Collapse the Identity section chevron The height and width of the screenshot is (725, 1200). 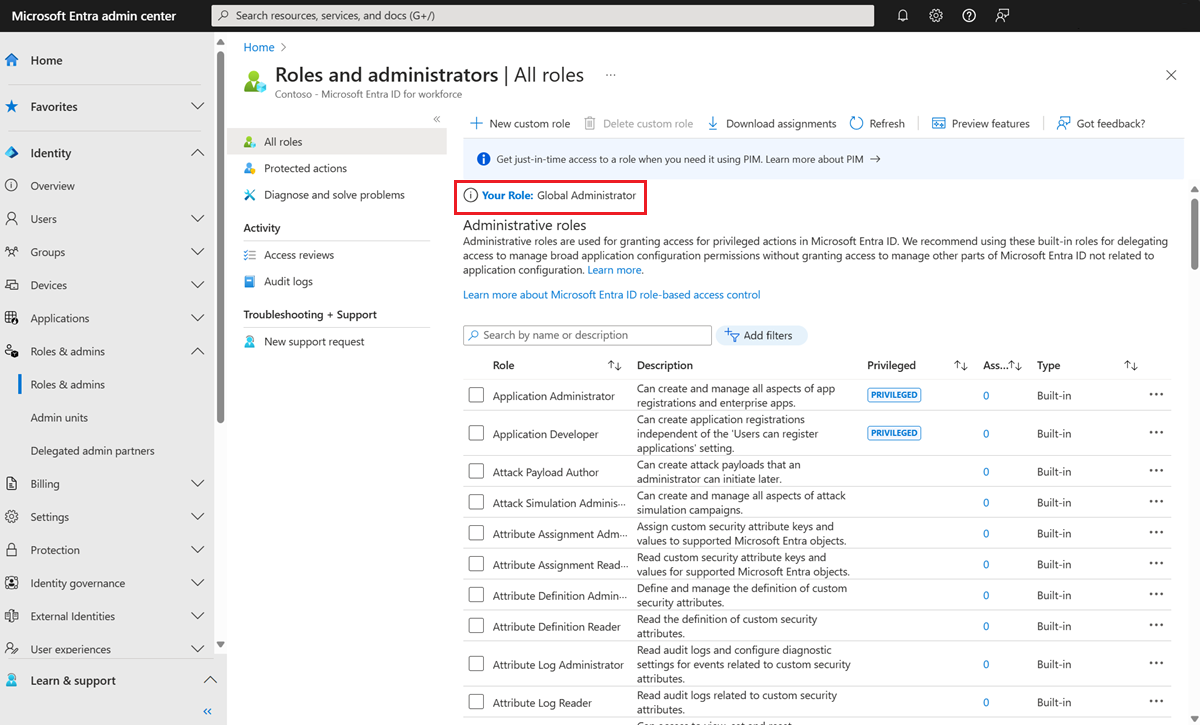[x=198, y=153]
